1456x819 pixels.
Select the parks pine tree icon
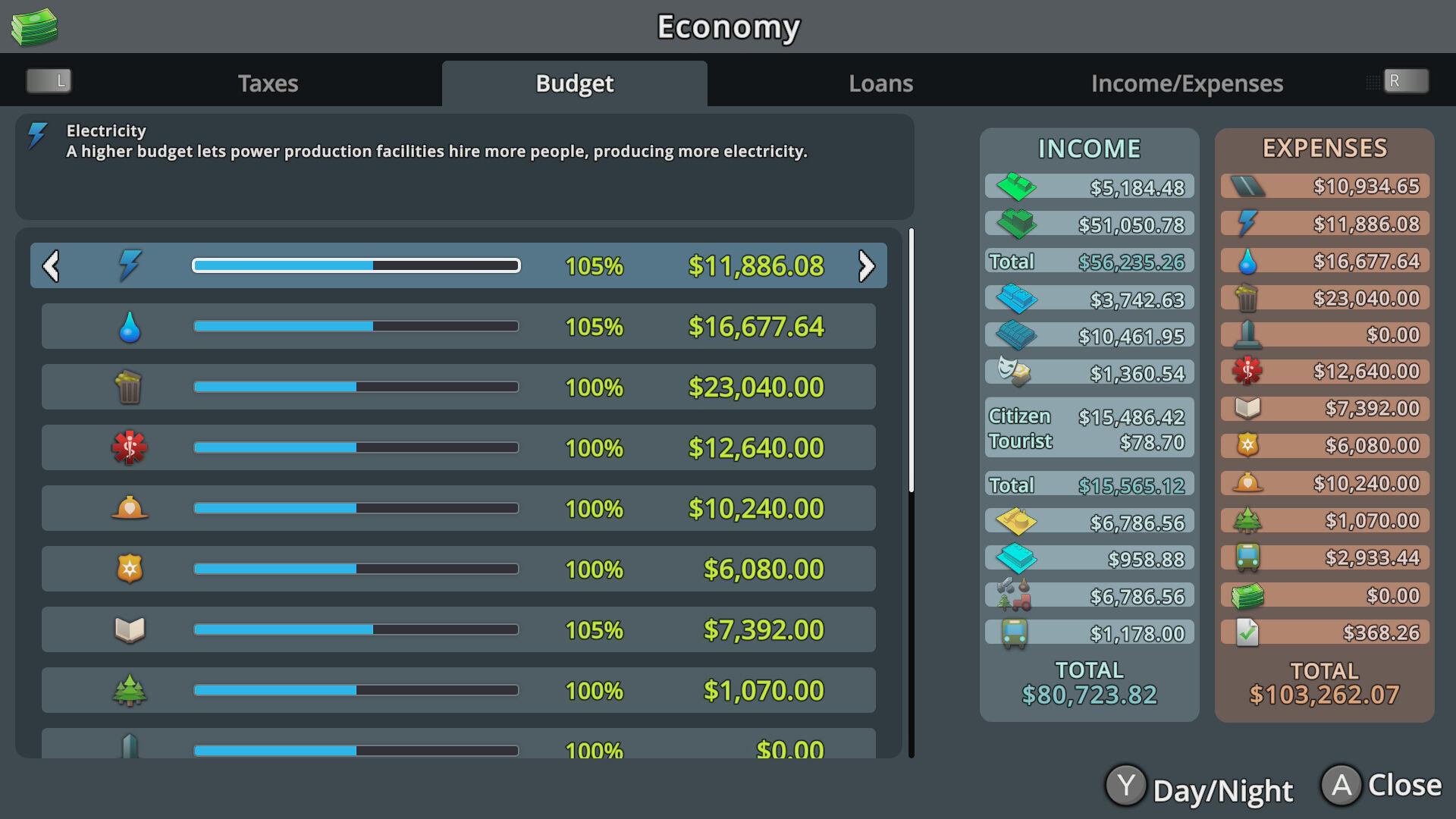[129, 690]
